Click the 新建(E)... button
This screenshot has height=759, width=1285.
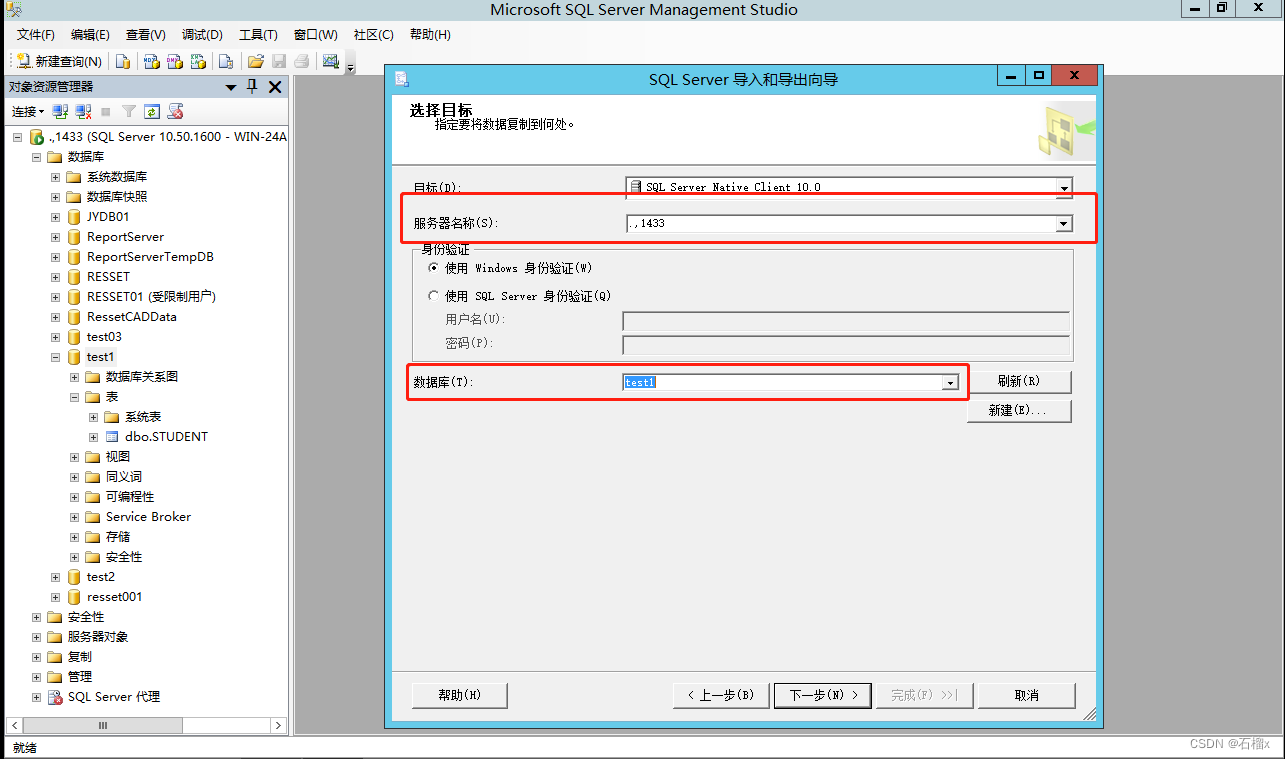coord(1019,411)
